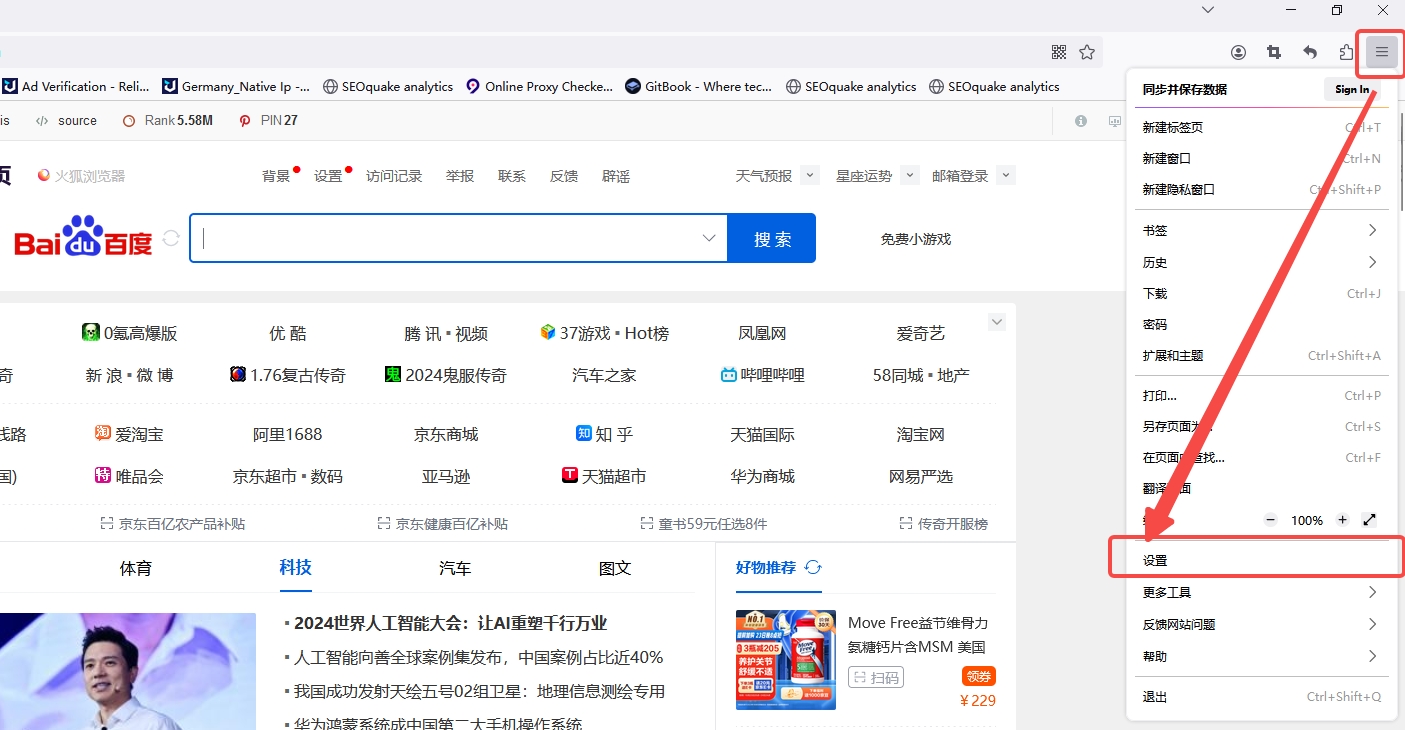
Task: Zoom in with the plus button in menu
Action: [1343, 520]
